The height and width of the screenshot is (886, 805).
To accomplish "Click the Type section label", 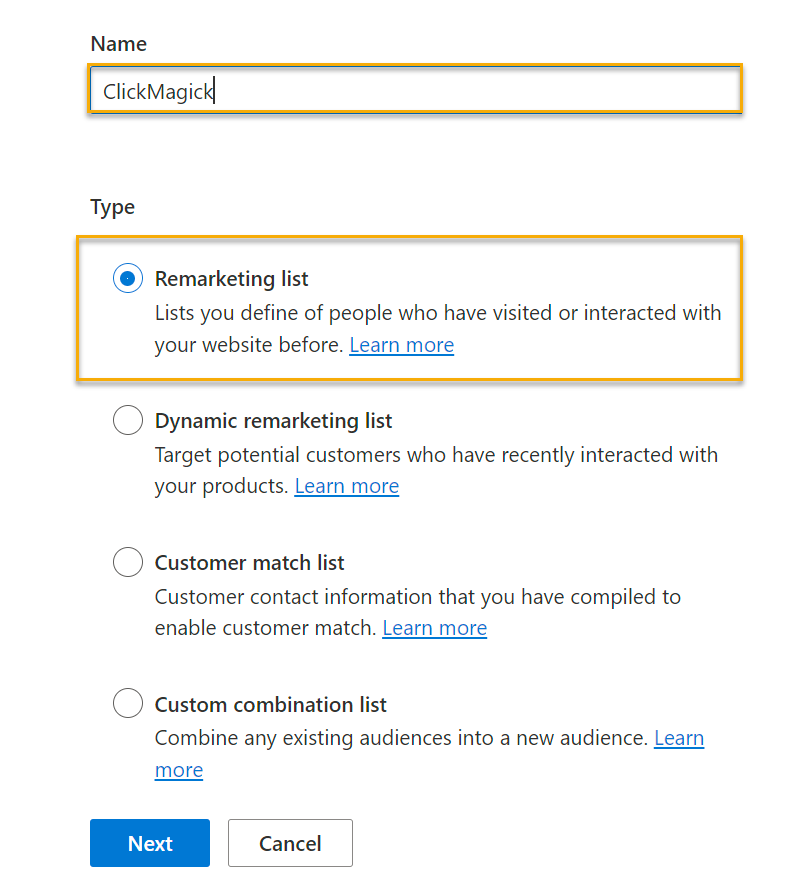I will pos(112,207).
